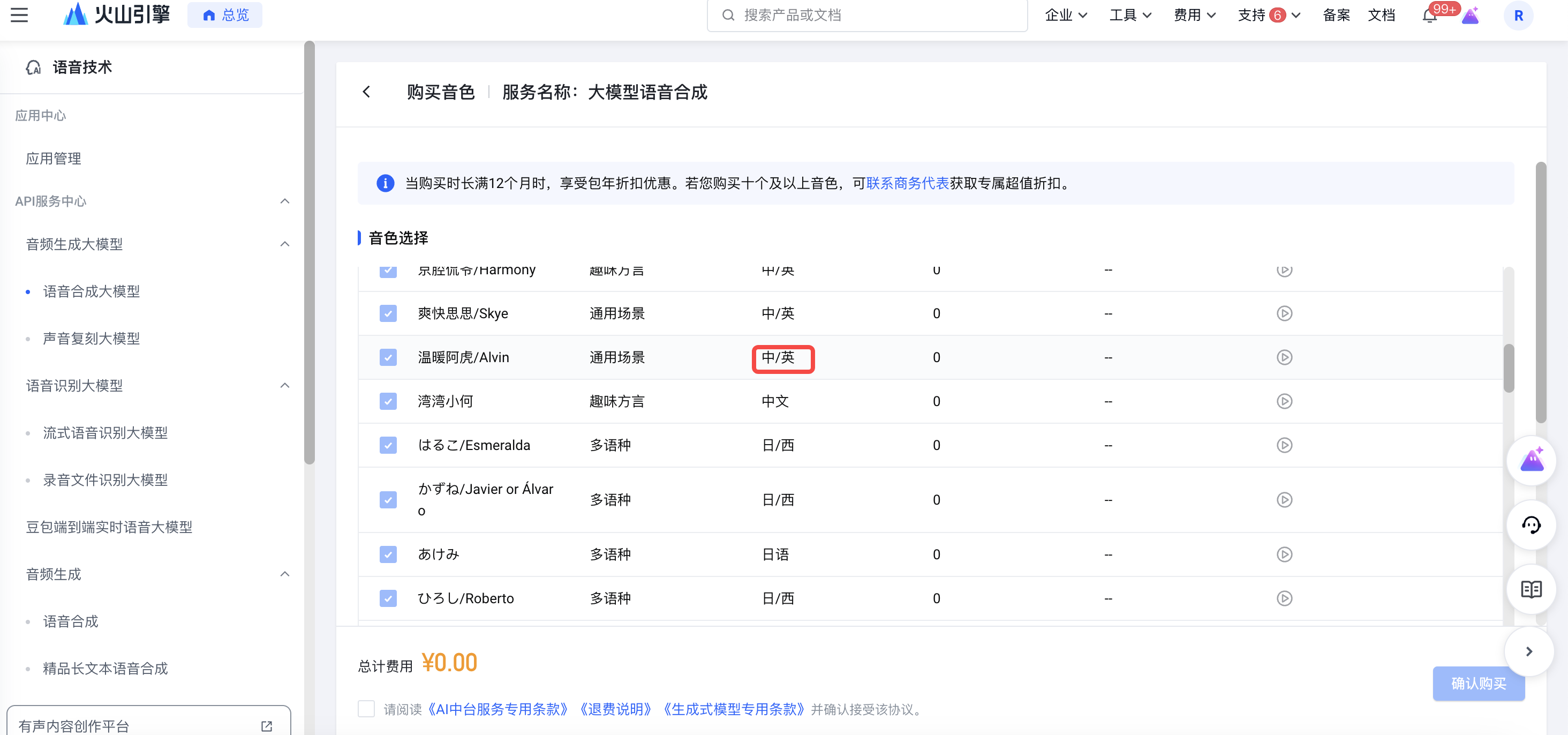This screenshot has height=735, width=1568.
Task: Uncheck the 爽快思思/Skye voice checkbox
Action: point(388,313)
